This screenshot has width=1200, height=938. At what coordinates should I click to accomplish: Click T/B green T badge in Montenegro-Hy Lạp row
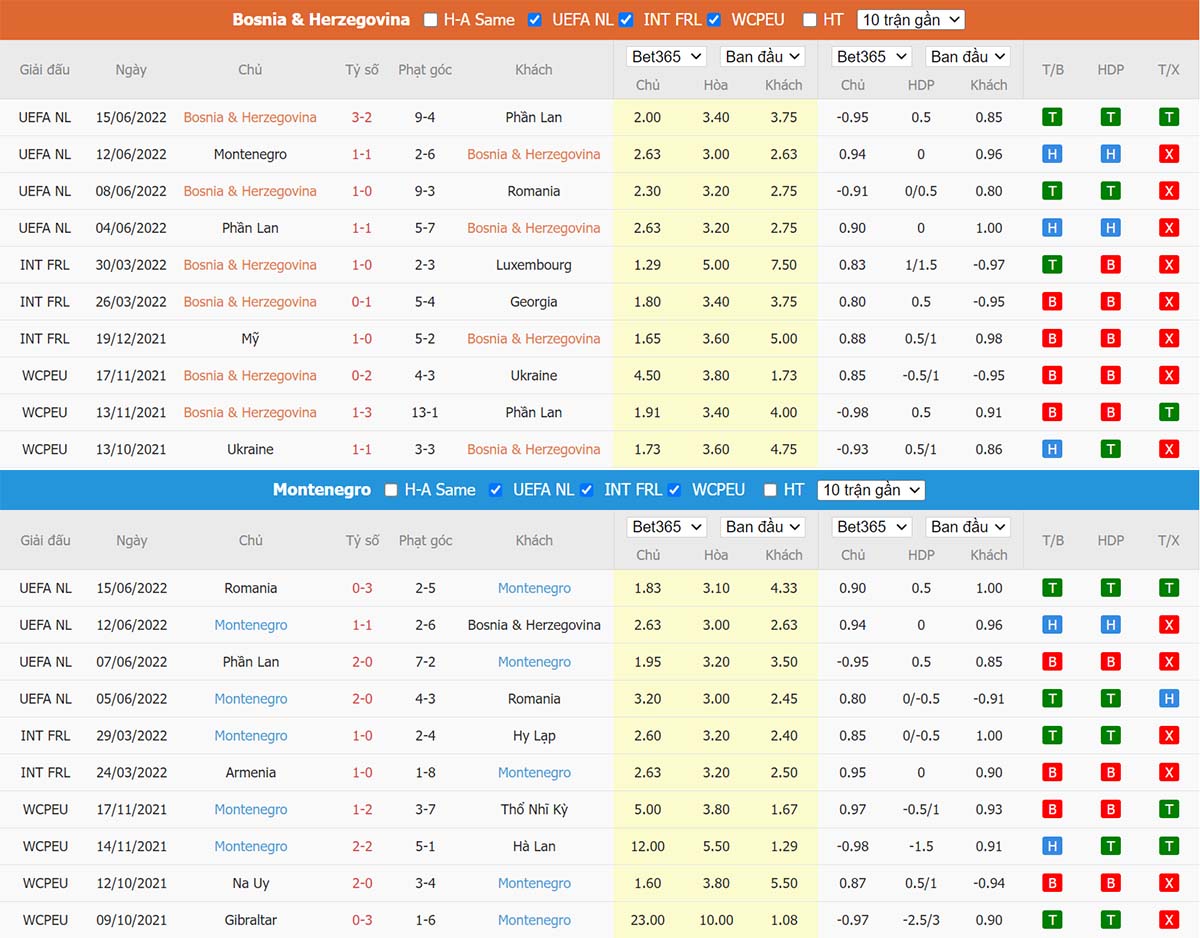click(x=1051, y=736)
